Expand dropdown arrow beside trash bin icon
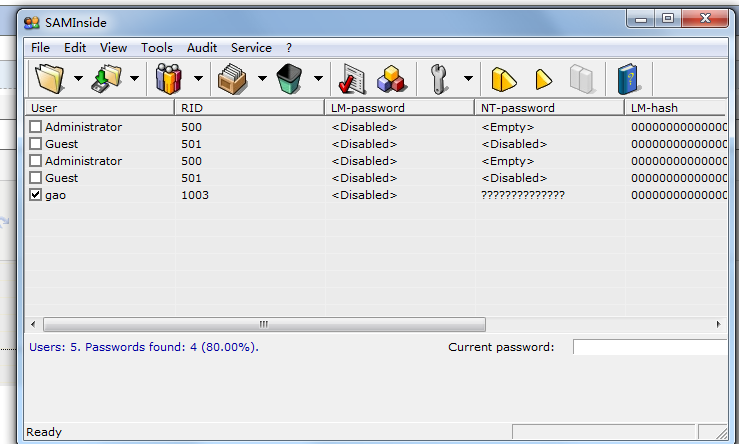The height and width of the screenshot is (444, 739). tap(319, 78)
